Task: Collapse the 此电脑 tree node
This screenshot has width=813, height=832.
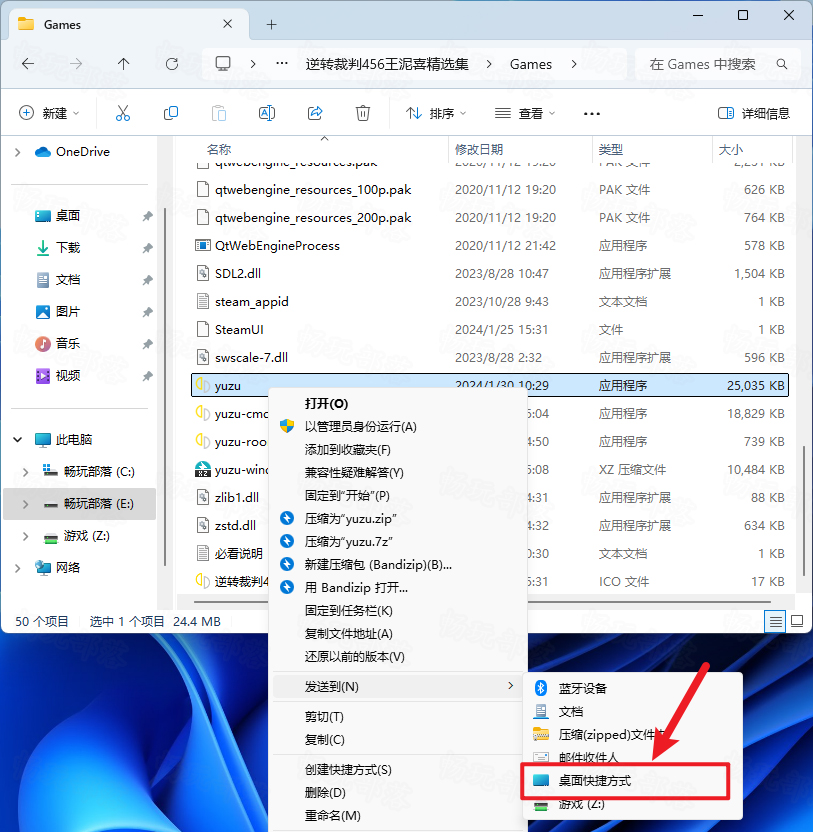Action: pyautogui.click(x=18, y=439)
